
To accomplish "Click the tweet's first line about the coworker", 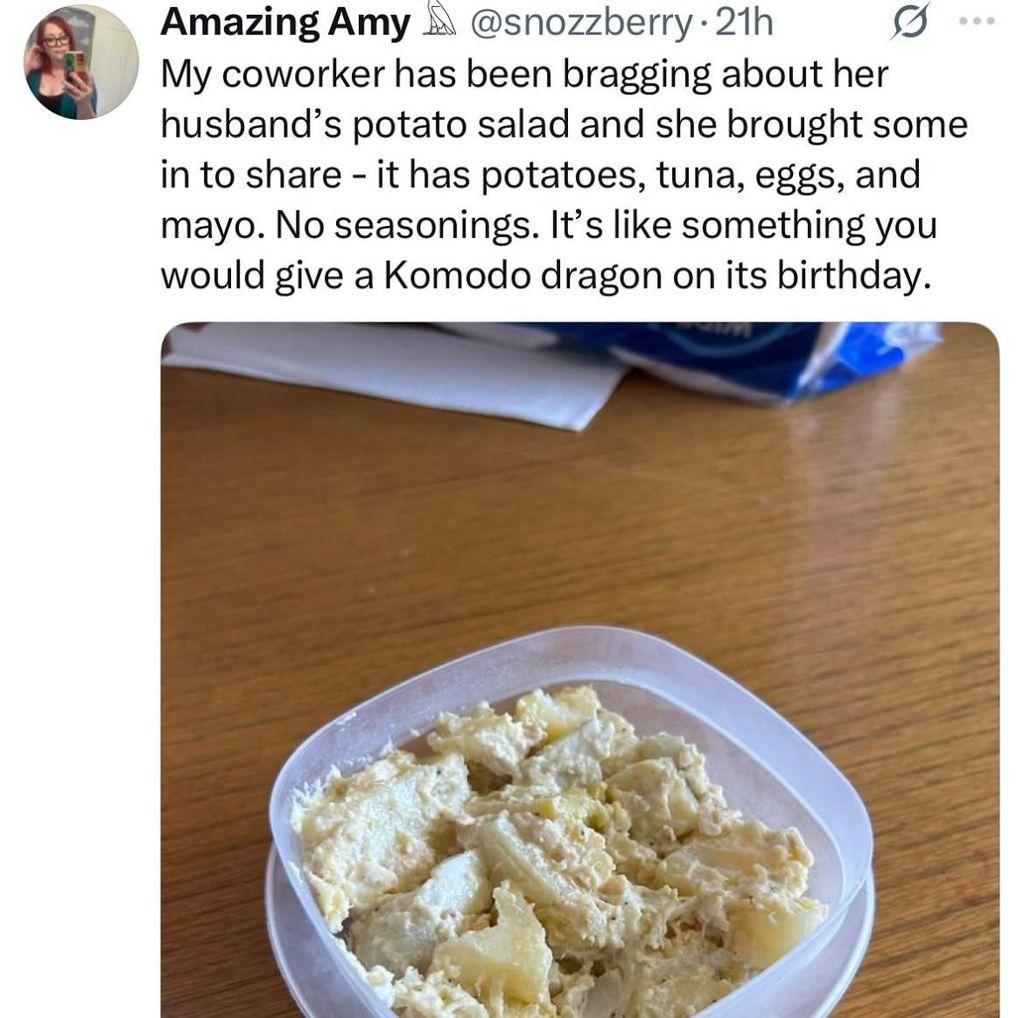I will (x=524, y=74).
